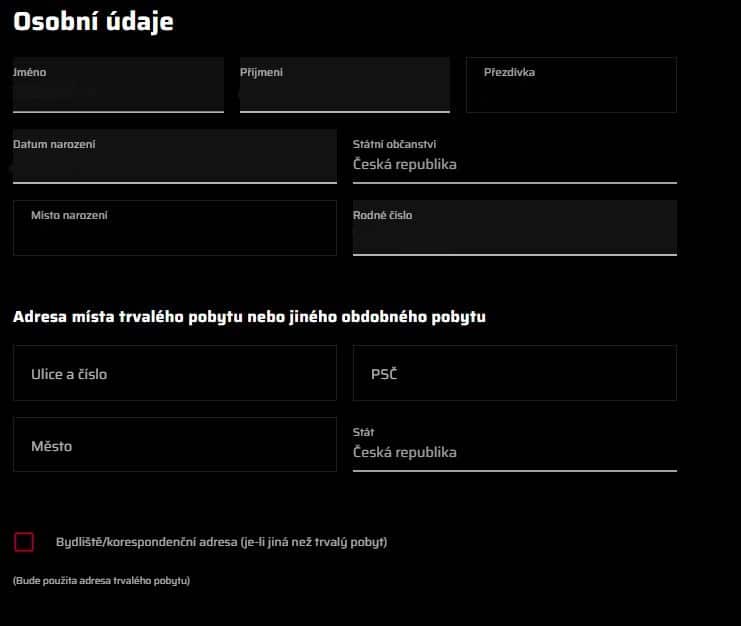741x626 pixels.
Task: Open the Státní občanství dropdown
Action: [x=515, y=156]
